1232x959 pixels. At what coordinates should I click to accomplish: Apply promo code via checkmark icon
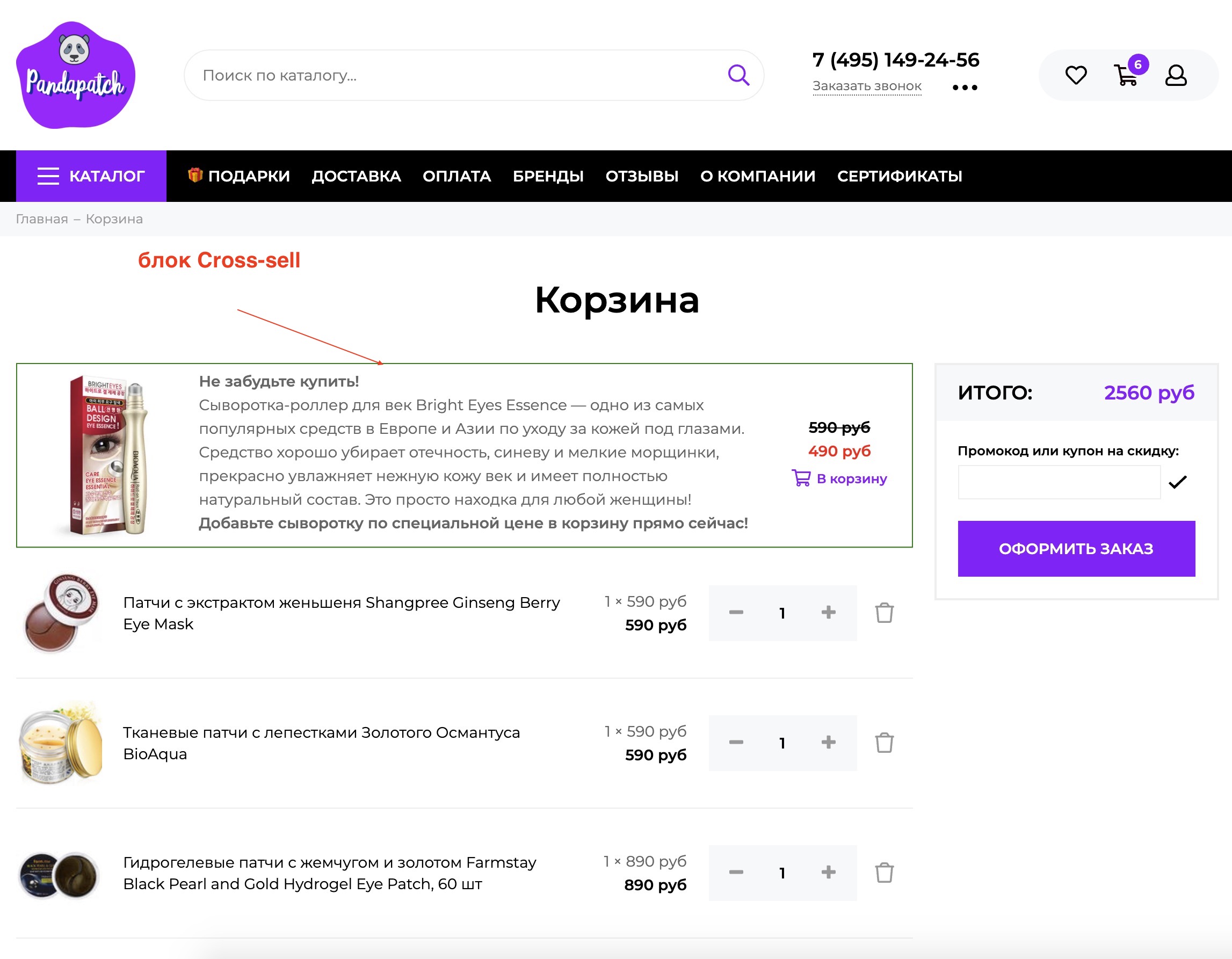click(1179, 482)
